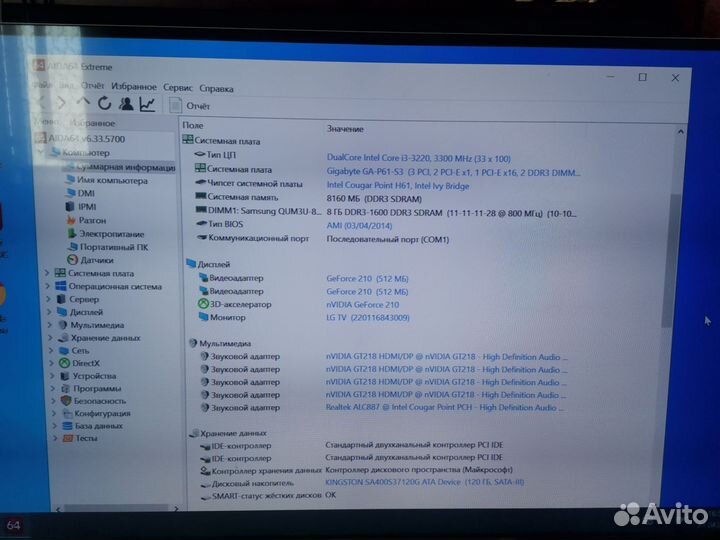Image resolution: width=720 pixels, height=540 pixels.
Task: Click the vertical scrollbar of details pane
Action: [670, 260]
